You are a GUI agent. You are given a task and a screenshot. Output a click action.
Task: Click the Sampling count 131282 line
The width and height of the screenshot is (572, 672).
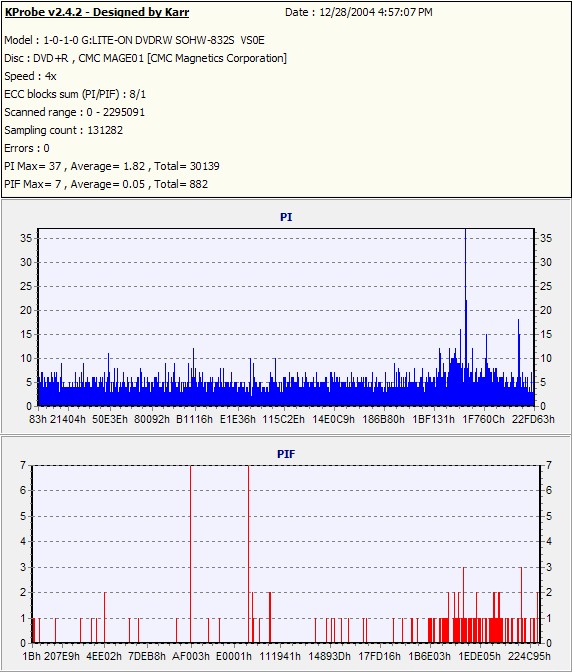pyautogui.click(x=63, y=130)
